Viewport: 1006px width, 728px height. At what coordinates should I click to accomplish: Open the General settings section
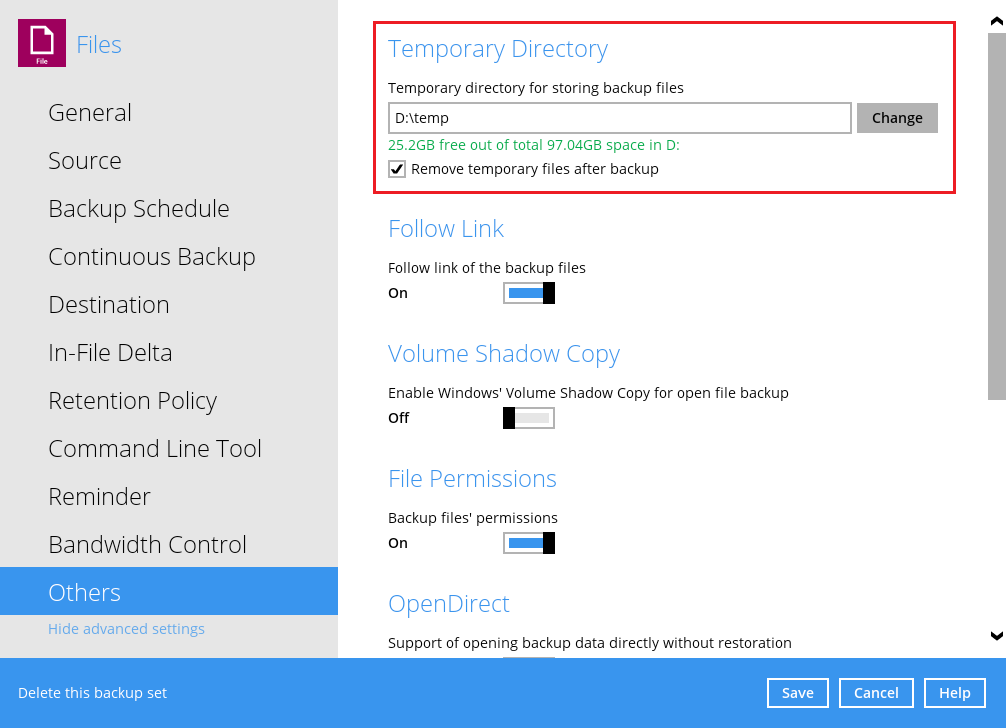(x=90, y=113)
